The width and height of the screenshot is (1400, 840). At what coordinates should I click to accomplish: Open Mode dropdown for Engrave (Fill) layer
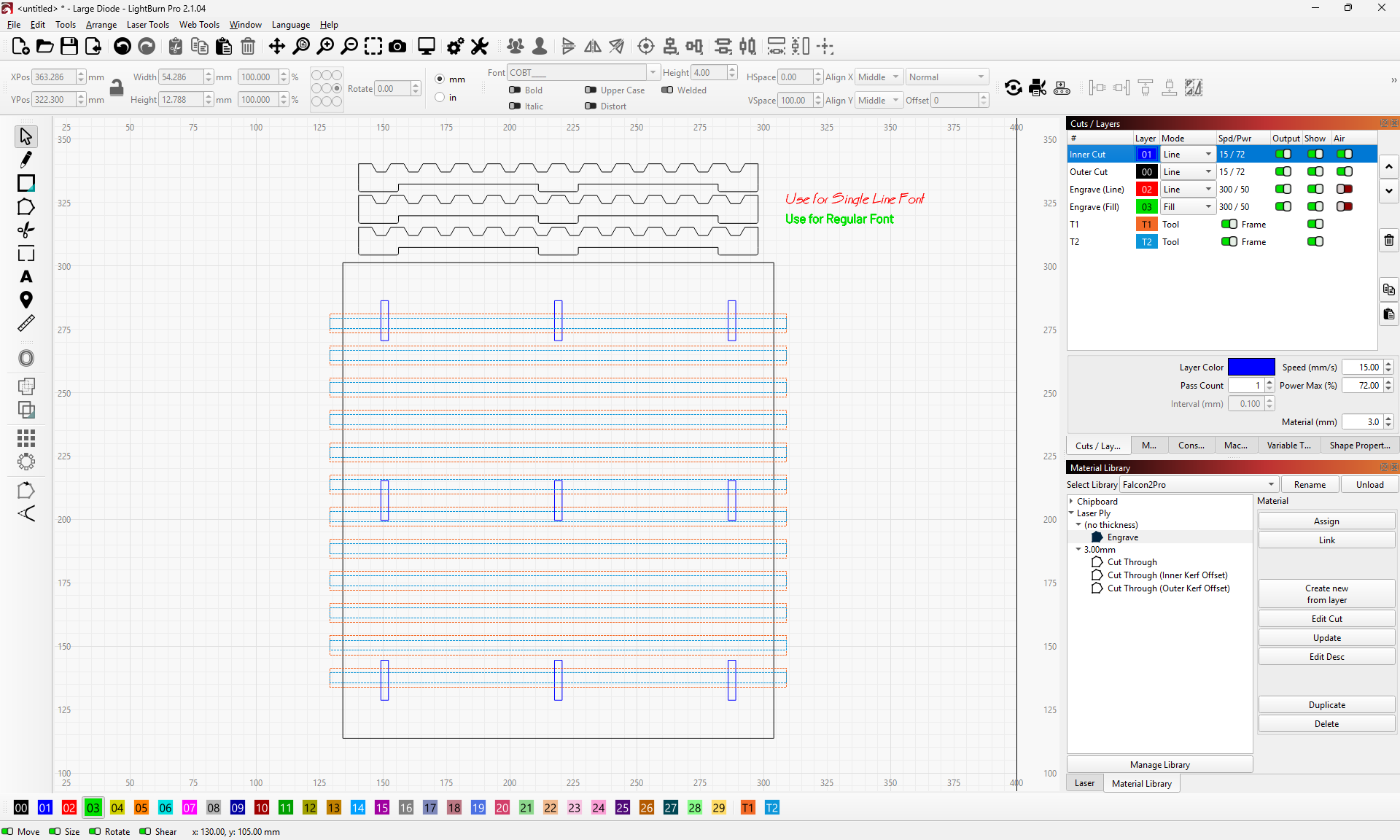coord(1188,206)
